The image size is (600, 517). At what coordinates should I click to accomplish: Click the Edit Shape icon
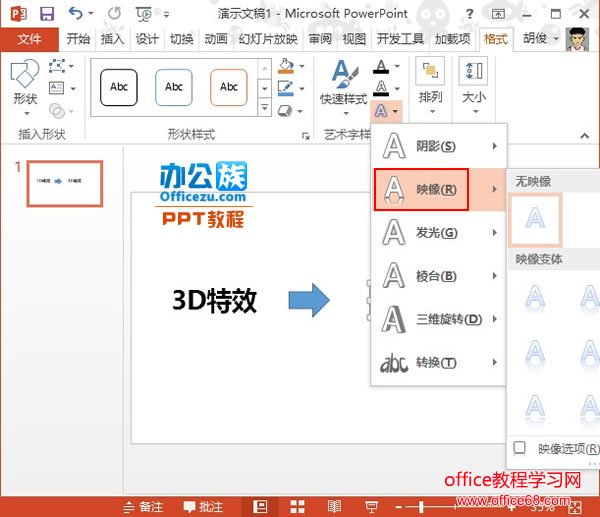[x=57, y=66]
